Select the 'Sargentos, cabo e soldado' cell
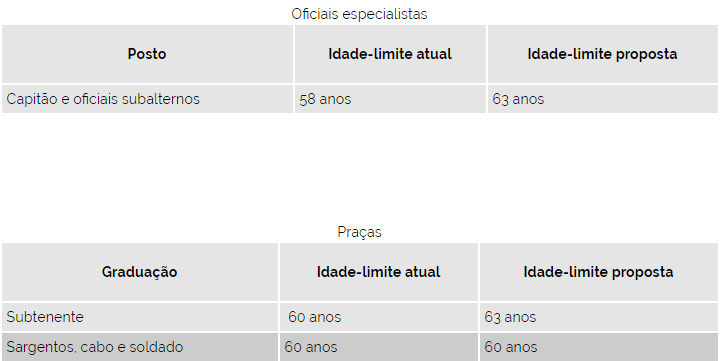The height and width of the screenshot is (361, 724). pyautogui.click(x=139, y=347)
